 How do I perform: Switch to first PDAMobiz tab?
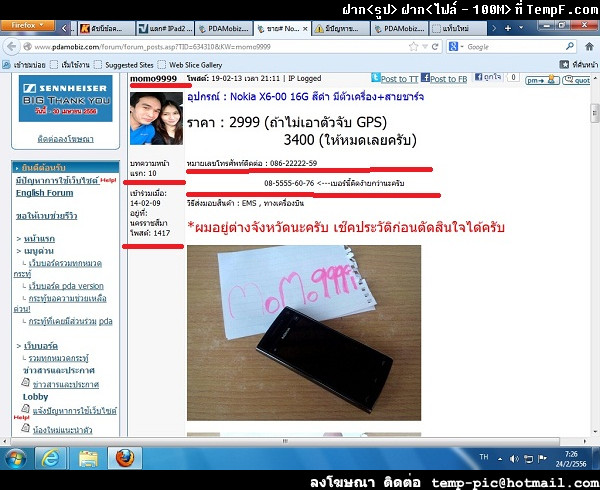[224, 28]
